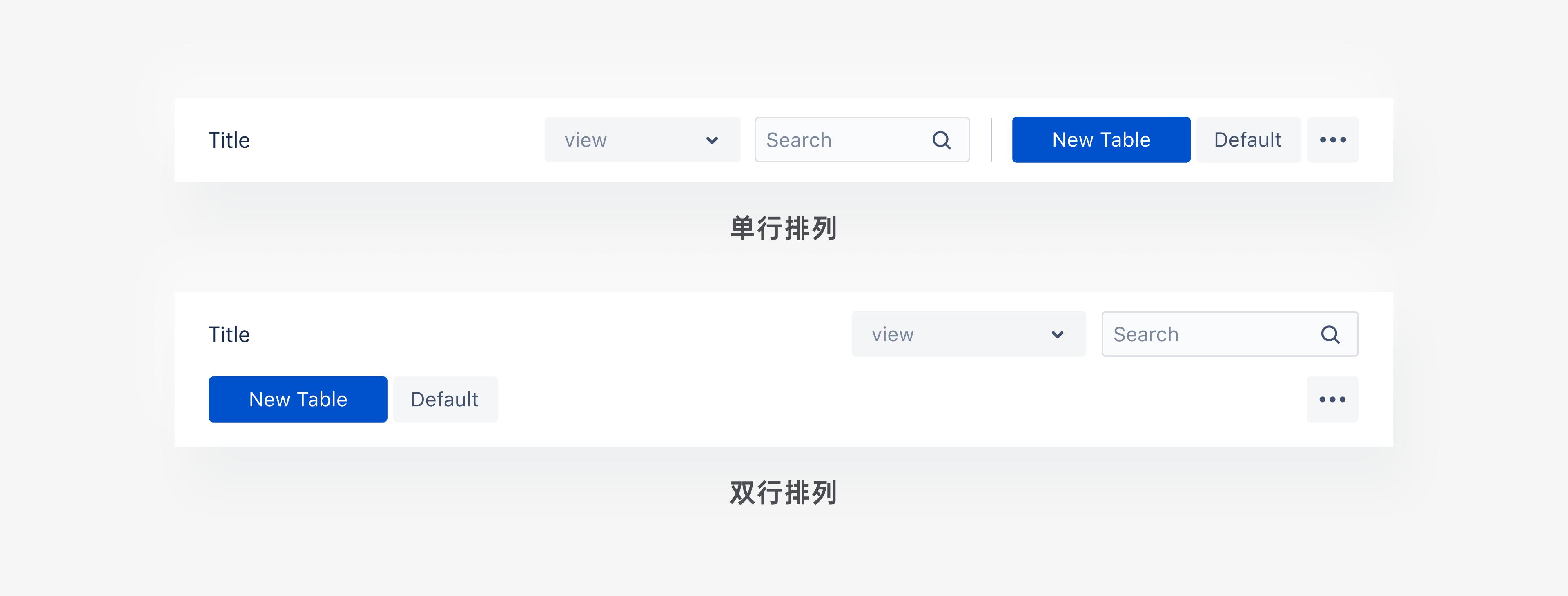Click the New Table button in the top toolbar
Image resolution: width=1568 pixels, height=596 pixels.
[1100, 140]
